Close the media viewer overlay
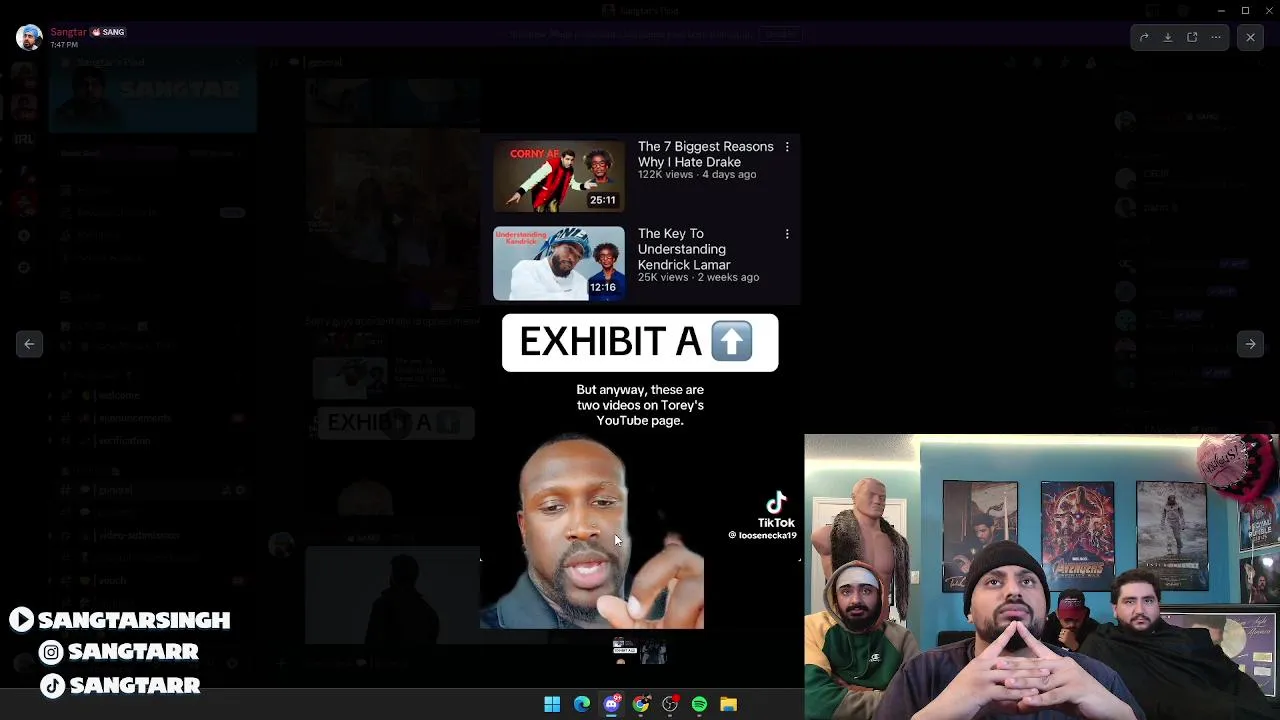Image resolution: width=1280 pixels, height=720 pixels. [1250, 37]
